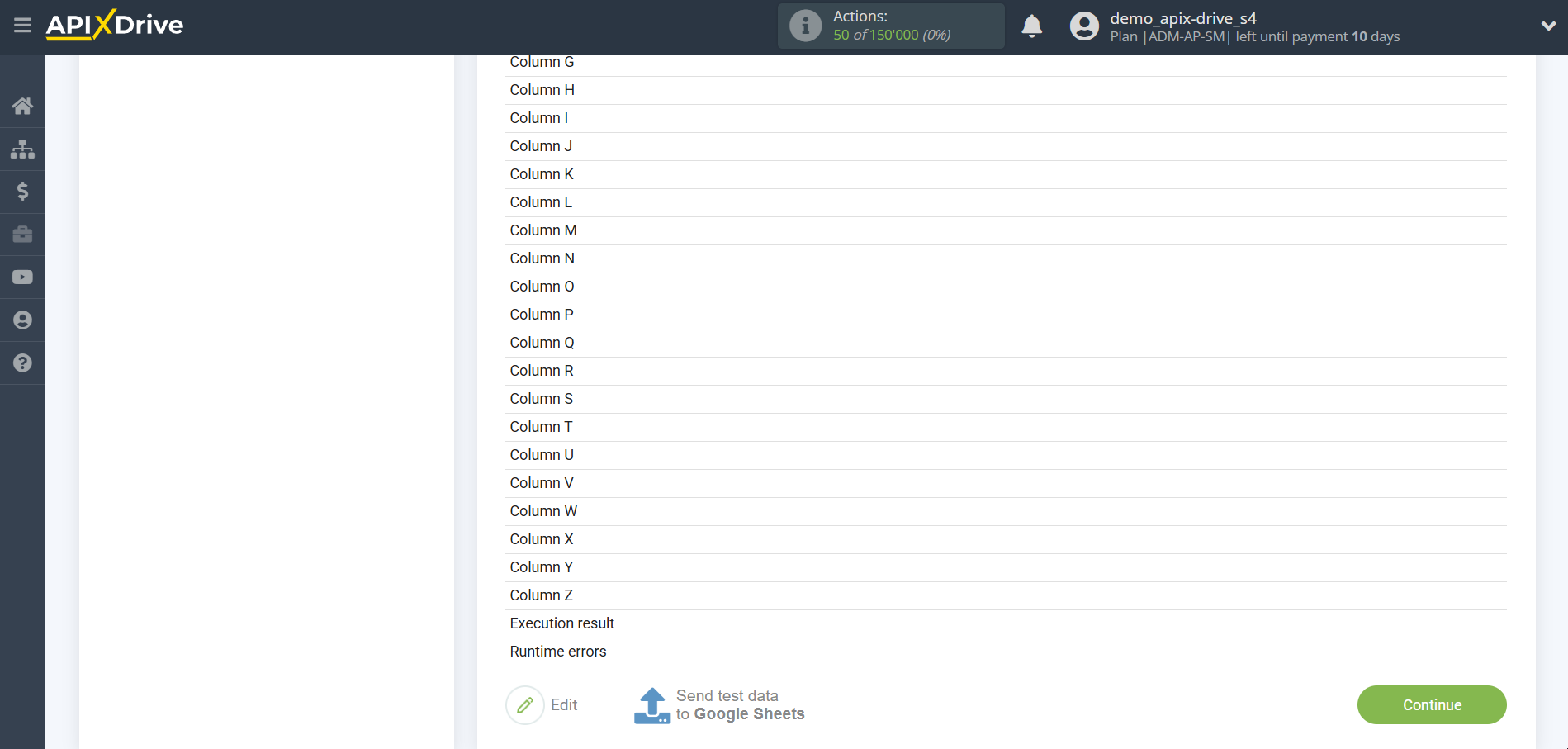
Task: Click the Send test data upload icon
Action: [x=652, y=706]
